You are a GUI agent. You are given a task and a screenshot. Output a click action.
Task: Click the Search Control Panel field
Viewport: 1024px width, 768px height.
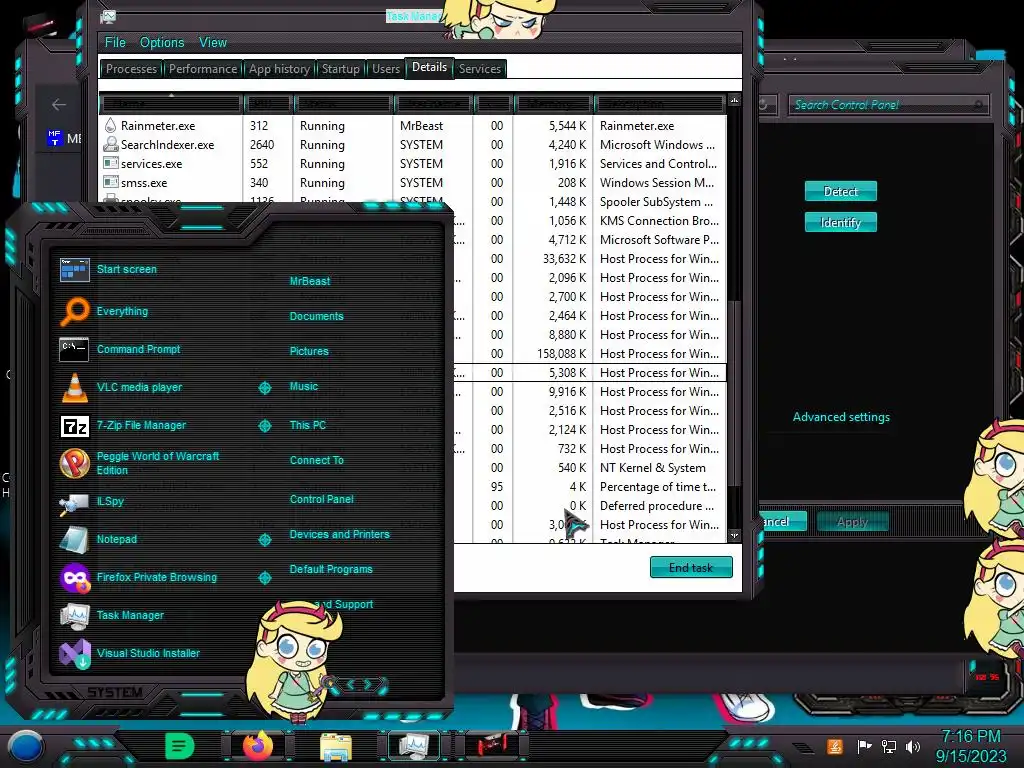888,104
